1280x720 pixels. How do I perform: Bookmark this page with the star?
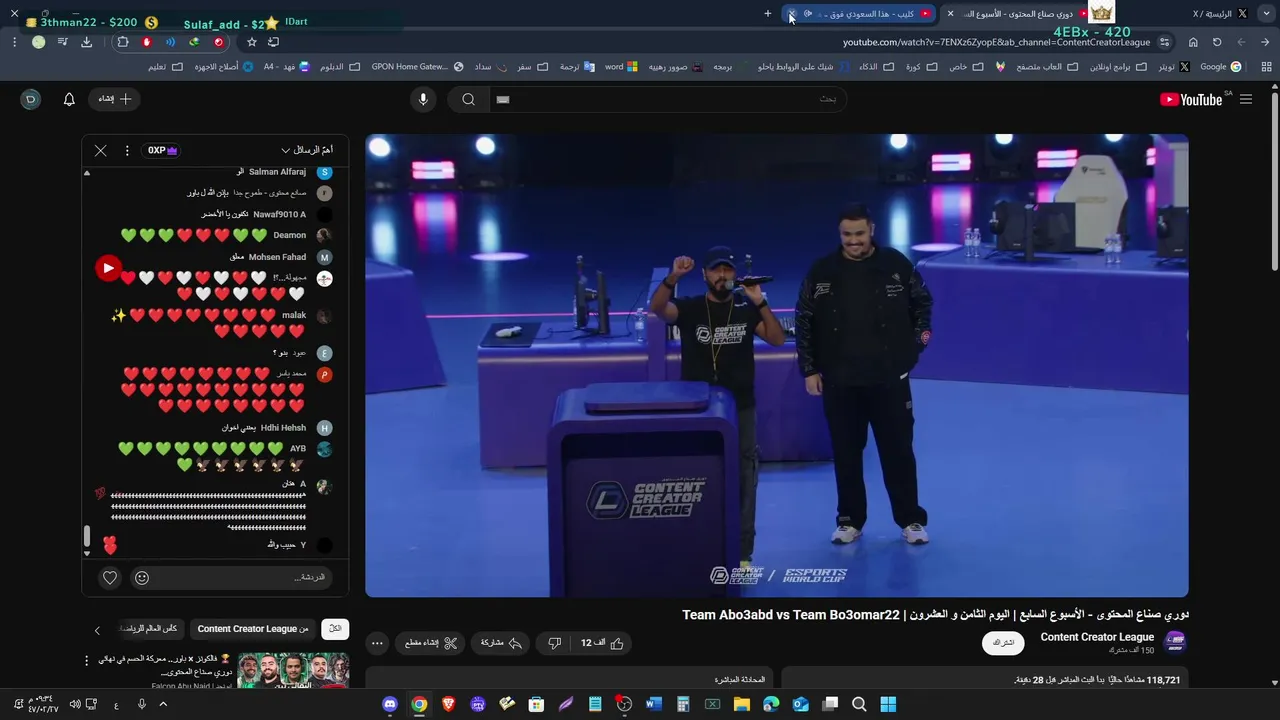coord(252,42)
